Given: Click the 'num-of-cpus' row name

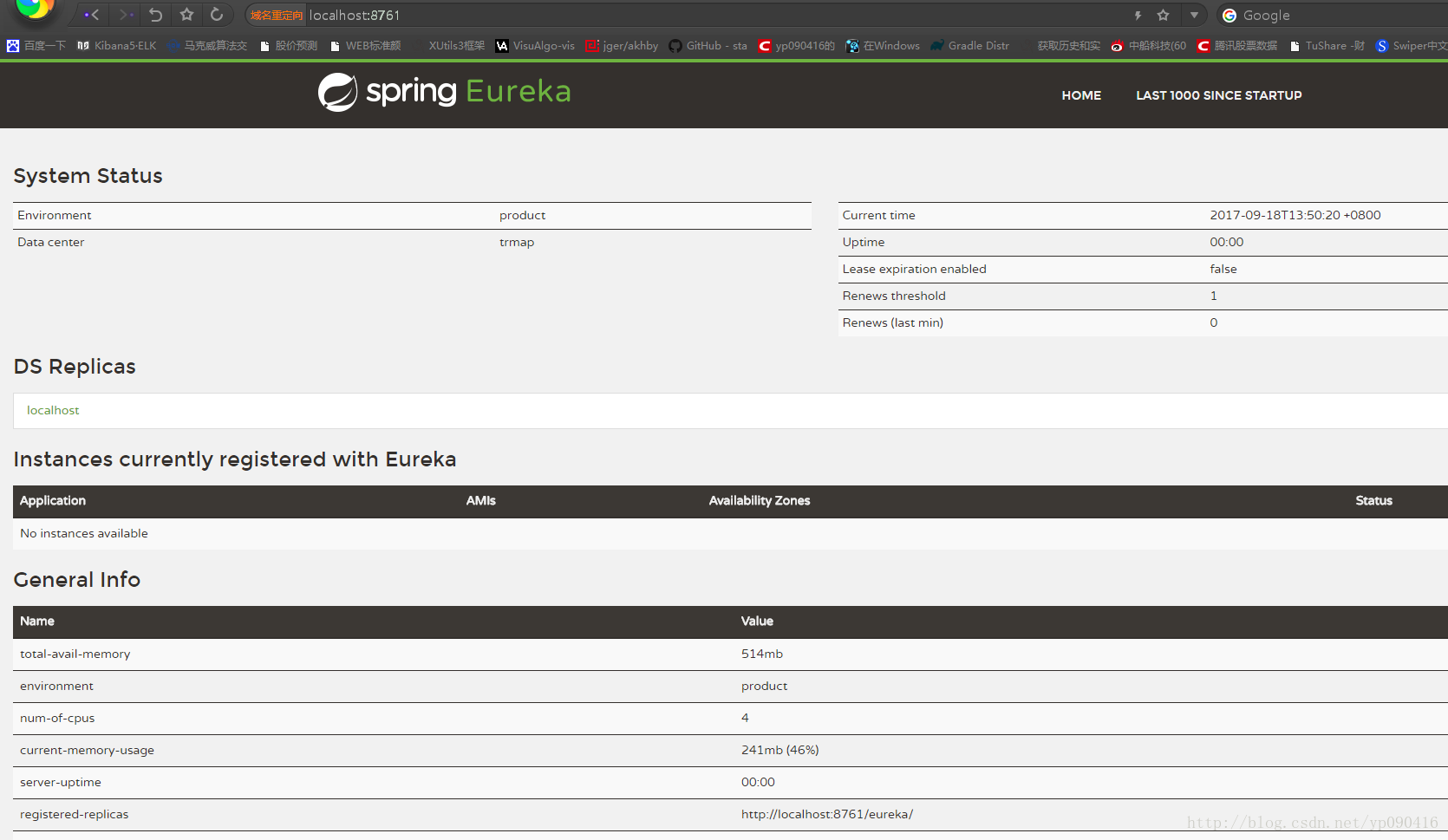Looking at the screenshot, I should [x=57, y=719].
